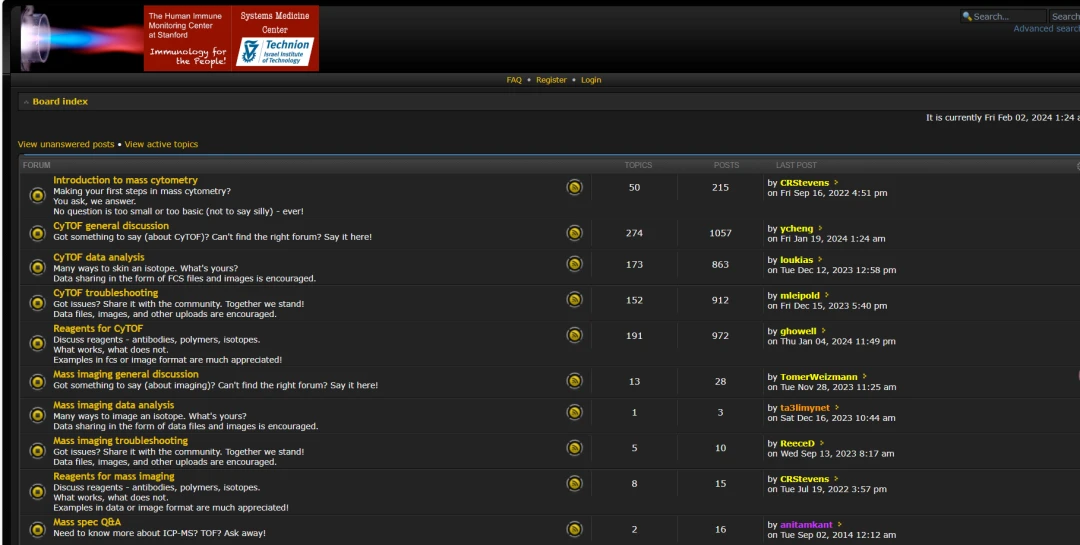Screen dimensions: 1080x545
Task: Click the Technion Systems Medicine Center logo
Action: coord(275,38)
